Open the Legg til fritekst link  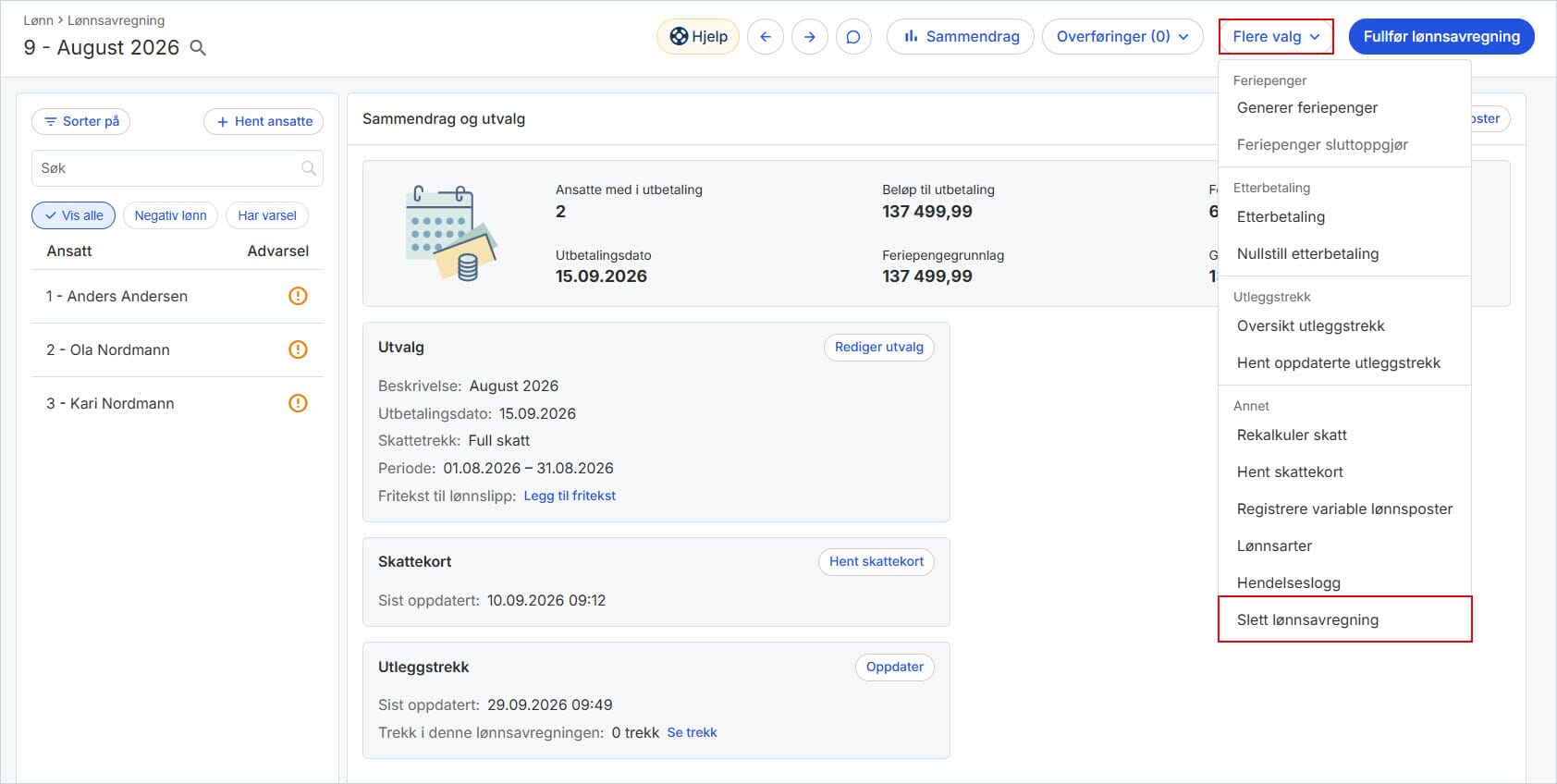(x=570, y=496)
